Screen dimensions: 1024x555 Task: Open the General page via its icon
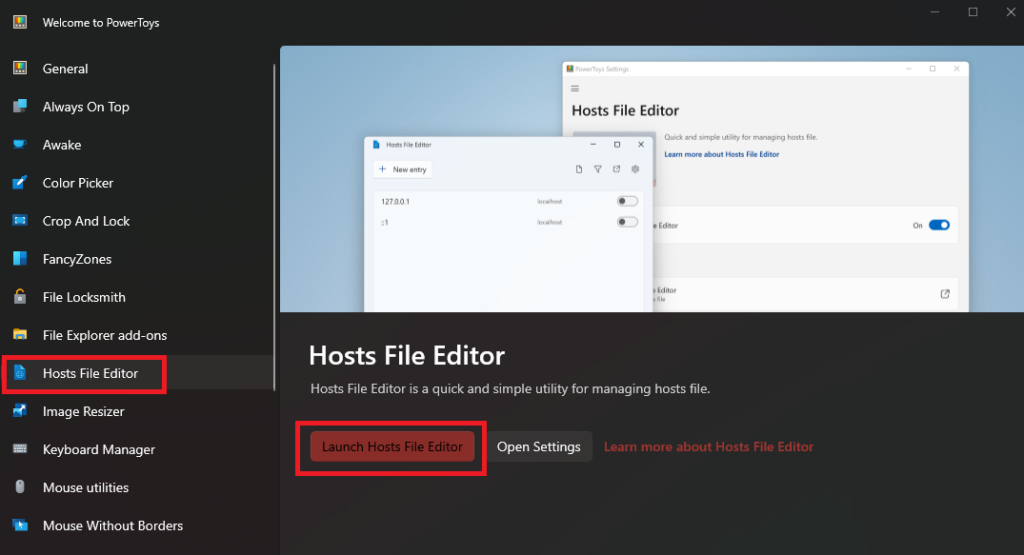[20, 68]
